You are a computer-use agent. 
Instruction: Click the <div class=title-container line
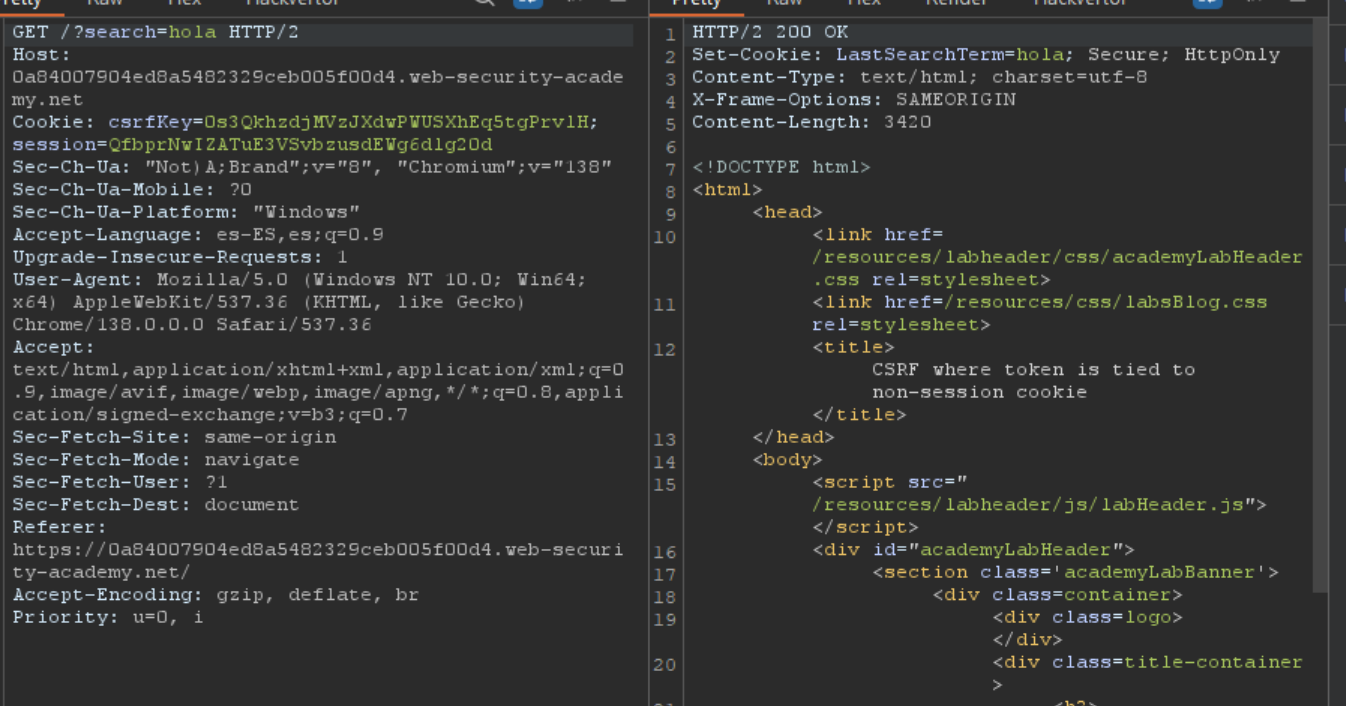click(x=1148, y=662)
